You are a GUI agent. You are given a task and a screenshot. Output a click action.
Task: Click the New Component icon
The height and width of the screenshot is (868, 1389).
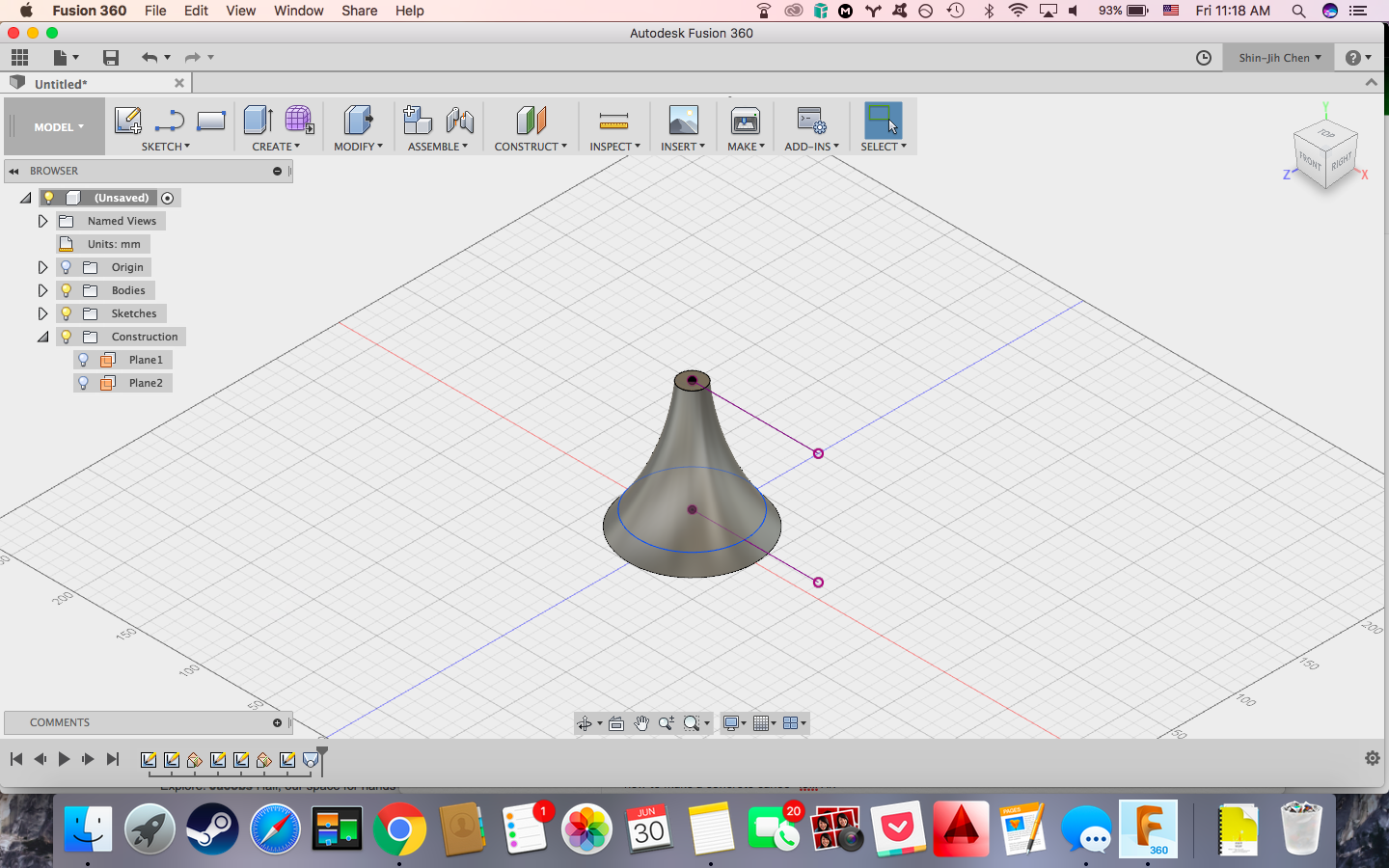click(418, 121)
